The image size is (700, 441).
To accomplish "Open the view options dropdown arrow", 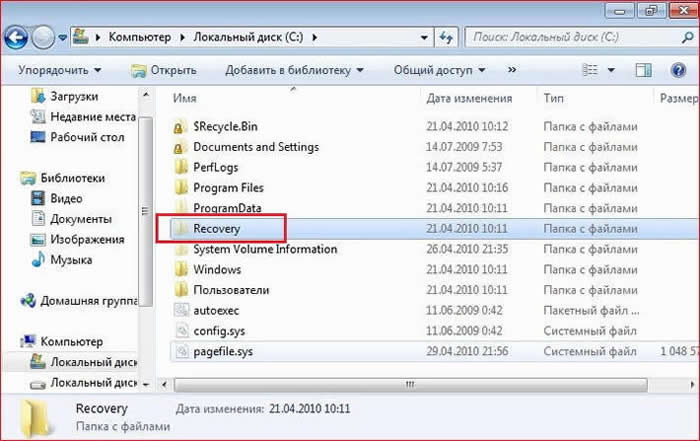I will pyautogui.click(x=611, y=70).
